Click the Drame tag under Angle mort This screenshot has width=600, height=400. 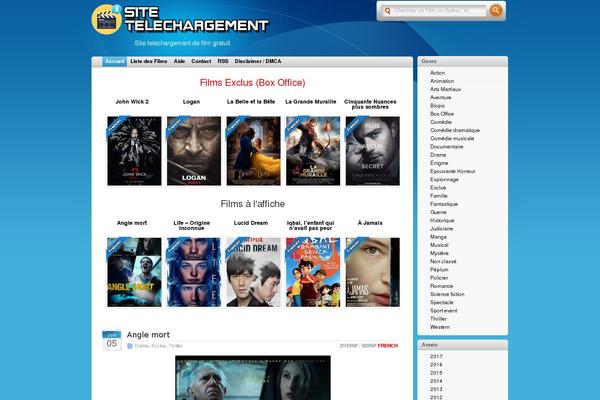point(142,346)
